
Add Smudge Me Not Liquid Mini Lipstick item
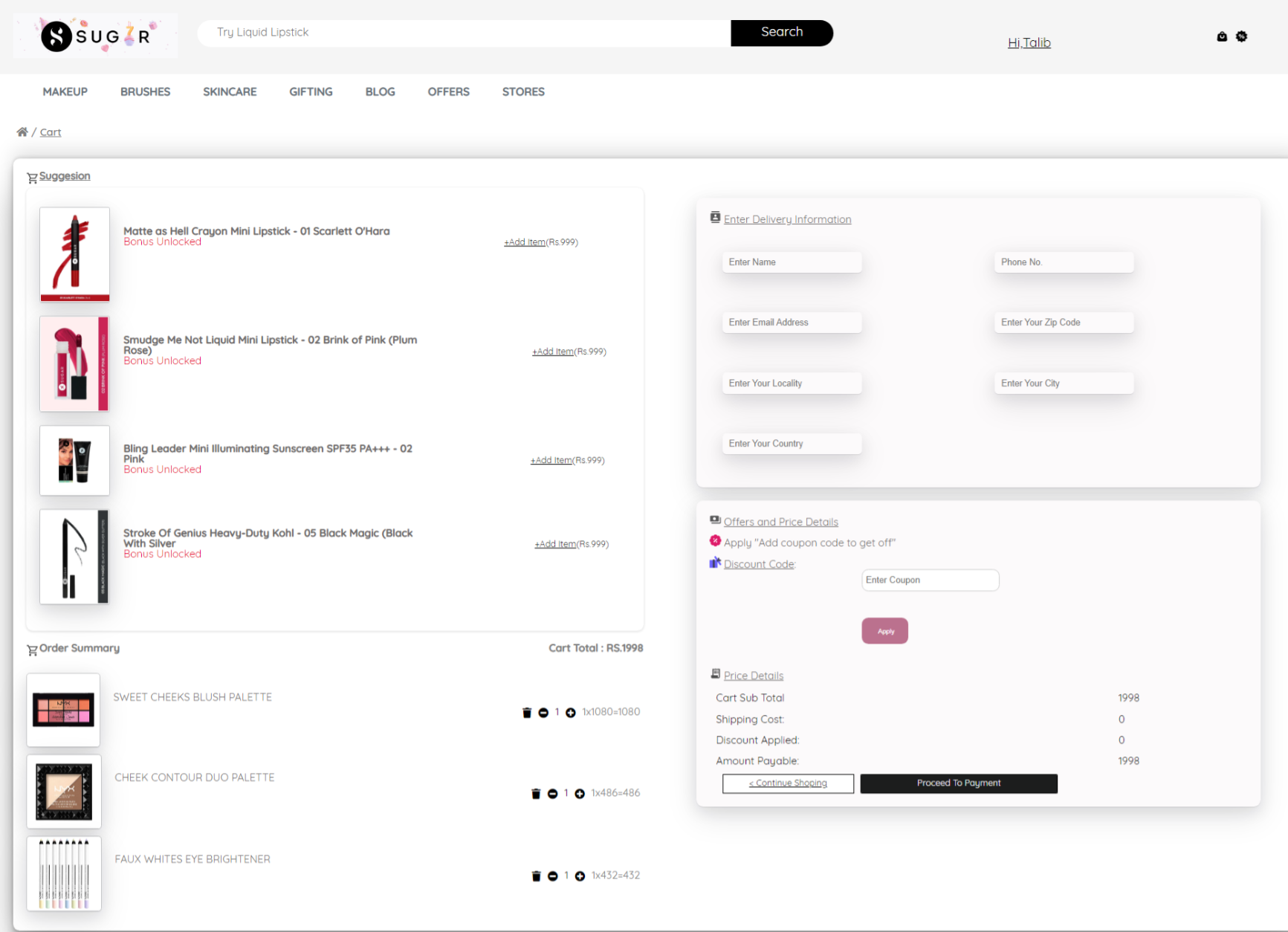pyautogui.click(x=553, y=352)
